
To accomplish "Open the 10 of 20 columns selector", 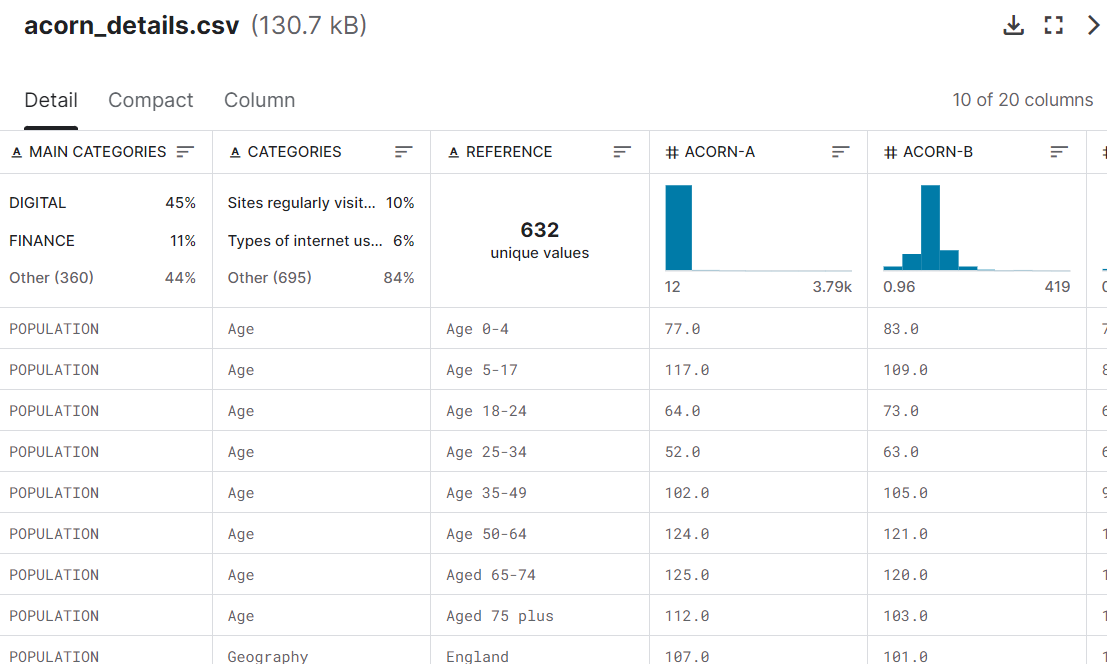I will point(1022,100).
